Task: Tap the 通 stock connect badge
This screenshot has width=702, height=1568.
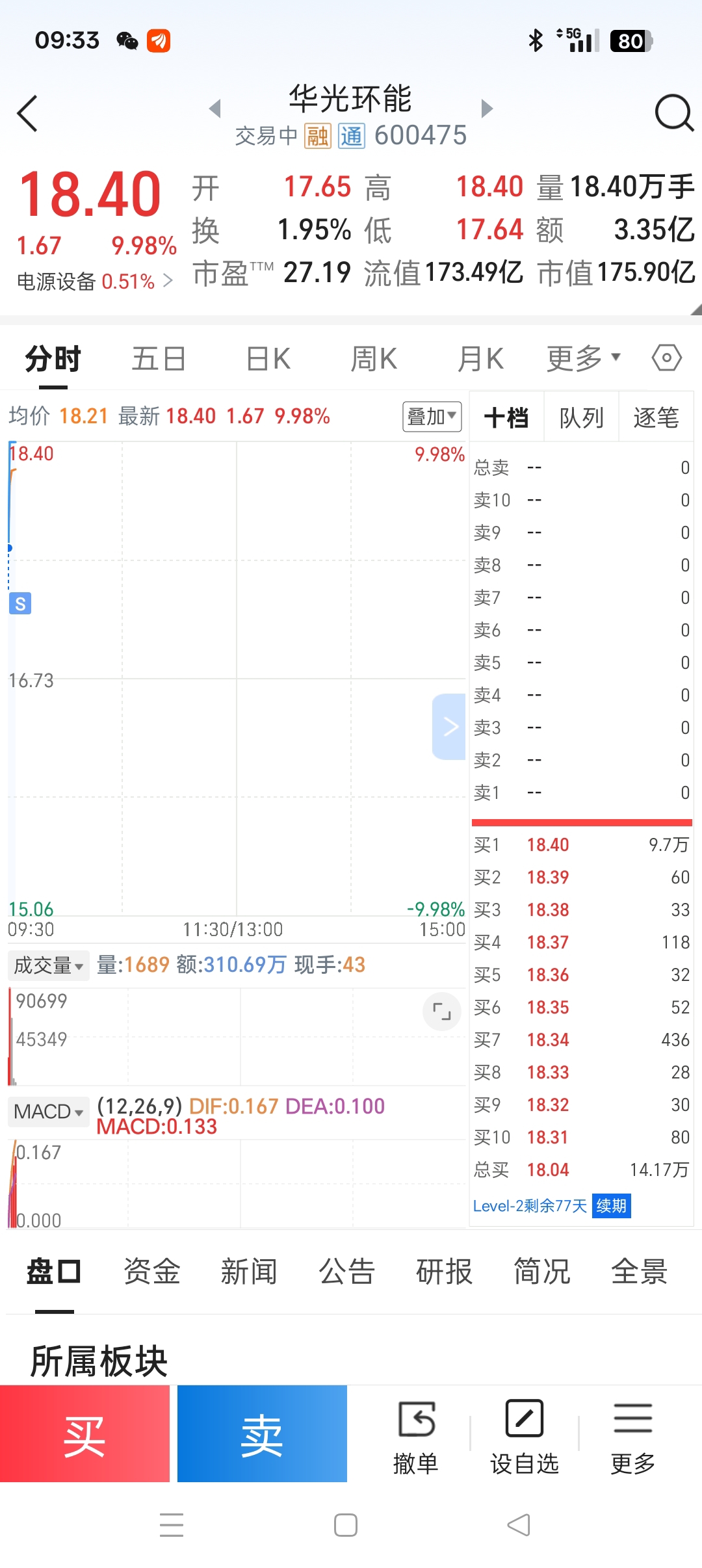Action: pyautogui.click(x=352, y=137)
